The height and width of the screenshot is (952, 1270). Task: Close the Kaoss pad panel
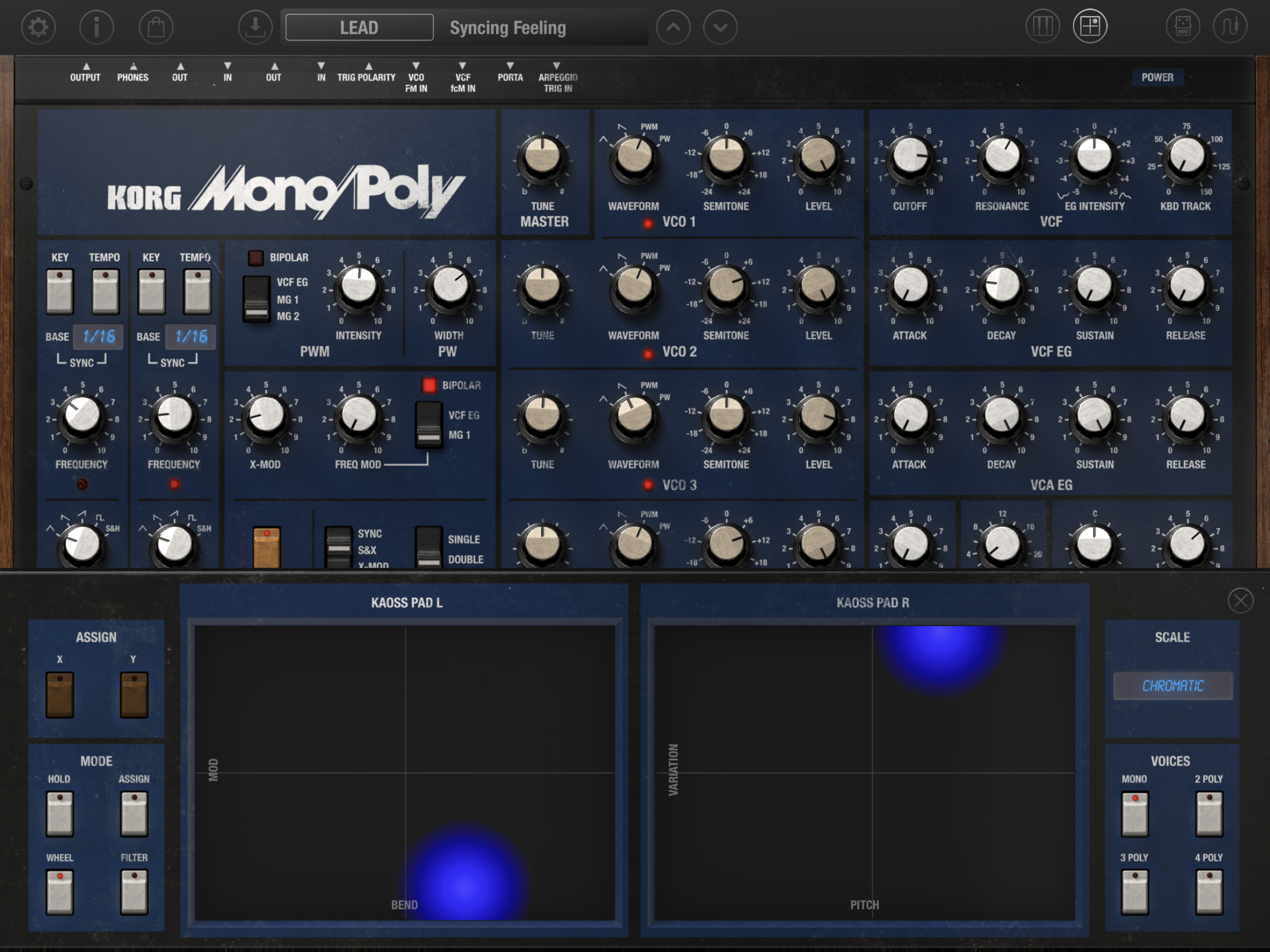1240,601
